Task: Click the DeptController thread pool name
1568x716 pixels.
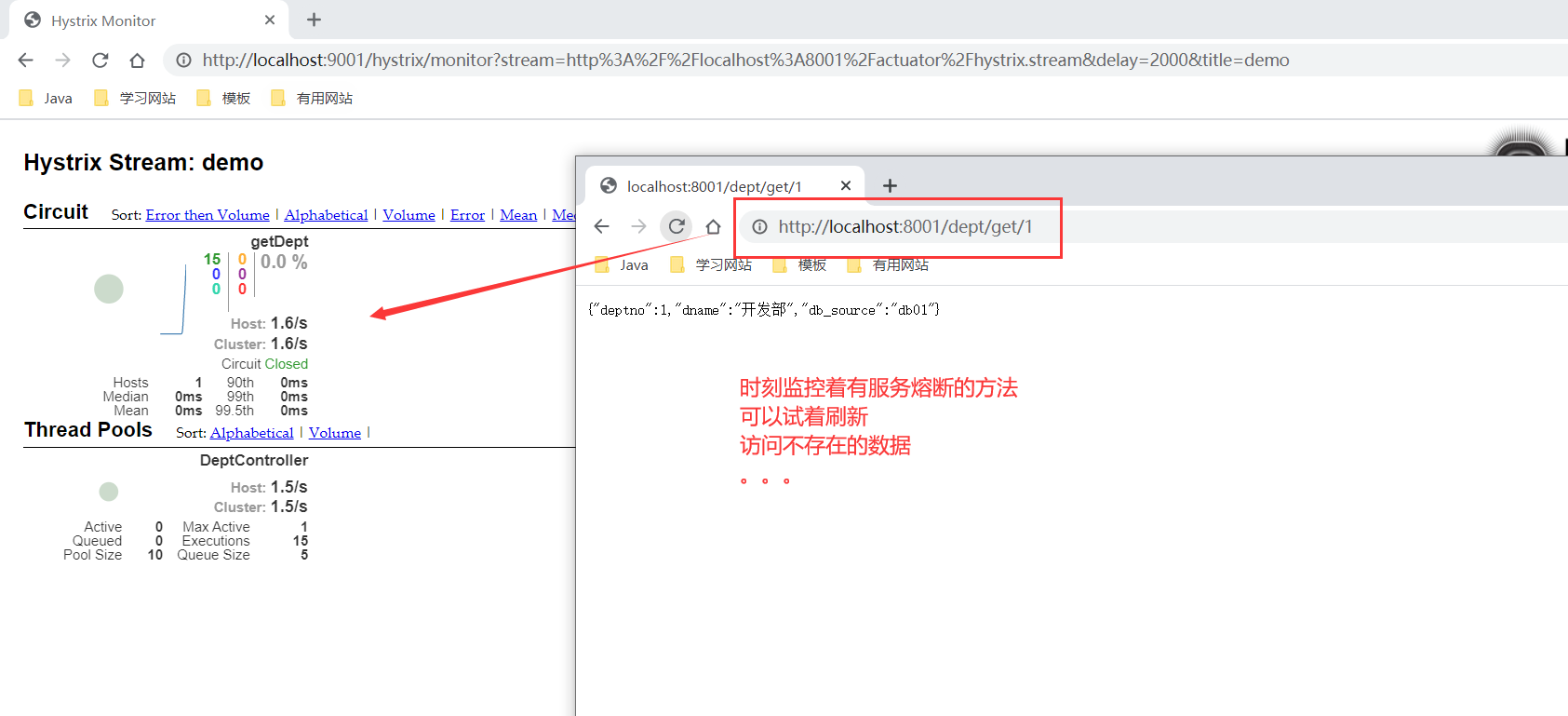Action: coord(254,460)
